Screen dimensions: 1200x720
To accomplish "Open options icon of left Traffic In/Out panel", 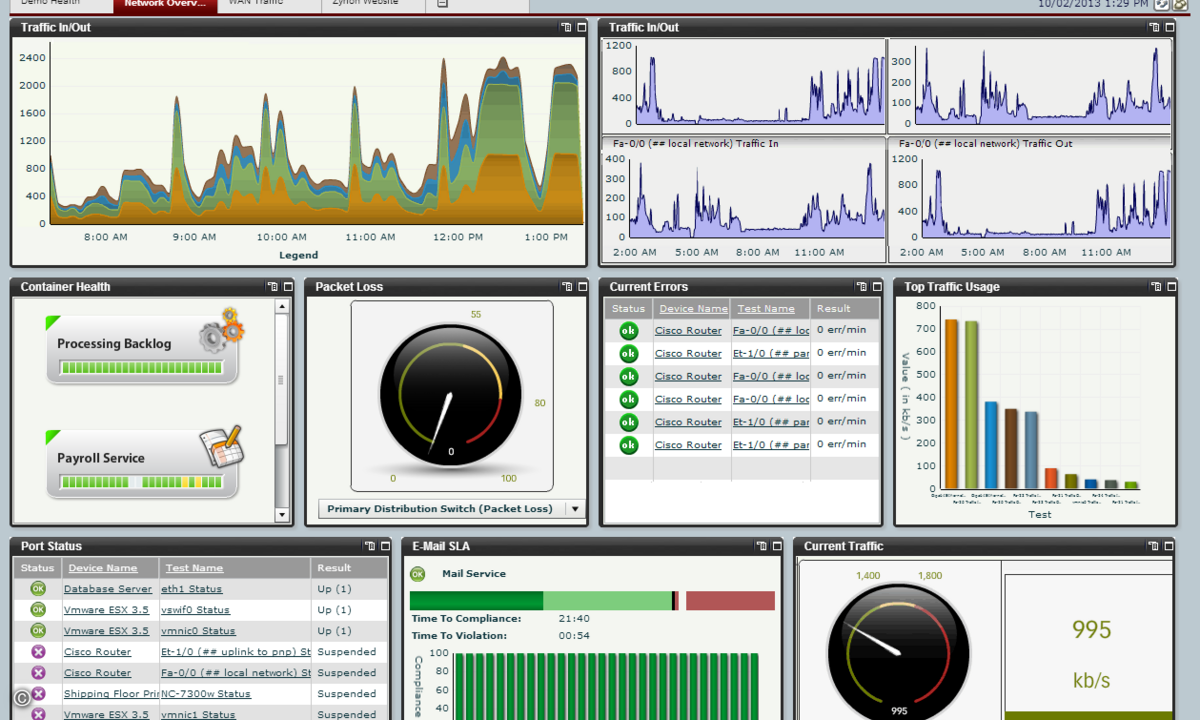I will 566,27.
